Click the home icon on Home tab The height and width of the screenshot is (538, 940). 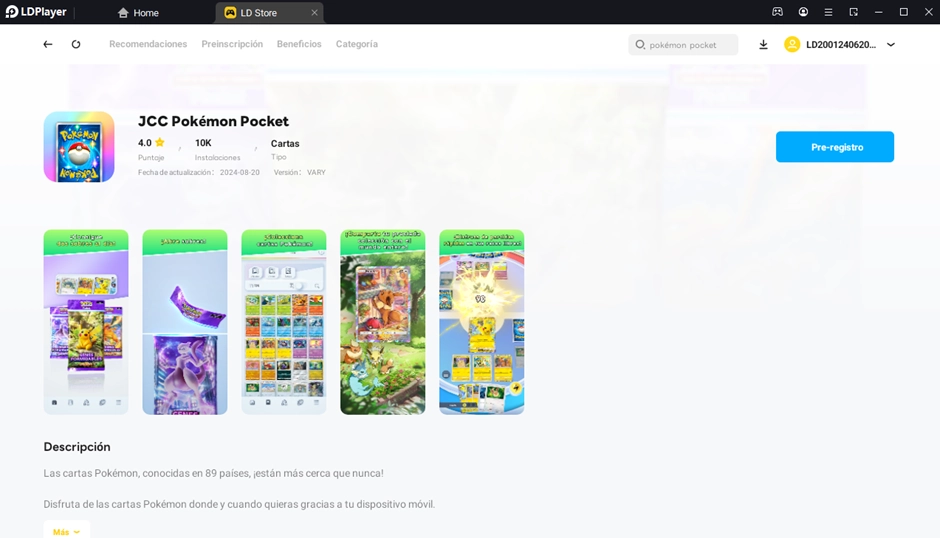coord(123,13)
